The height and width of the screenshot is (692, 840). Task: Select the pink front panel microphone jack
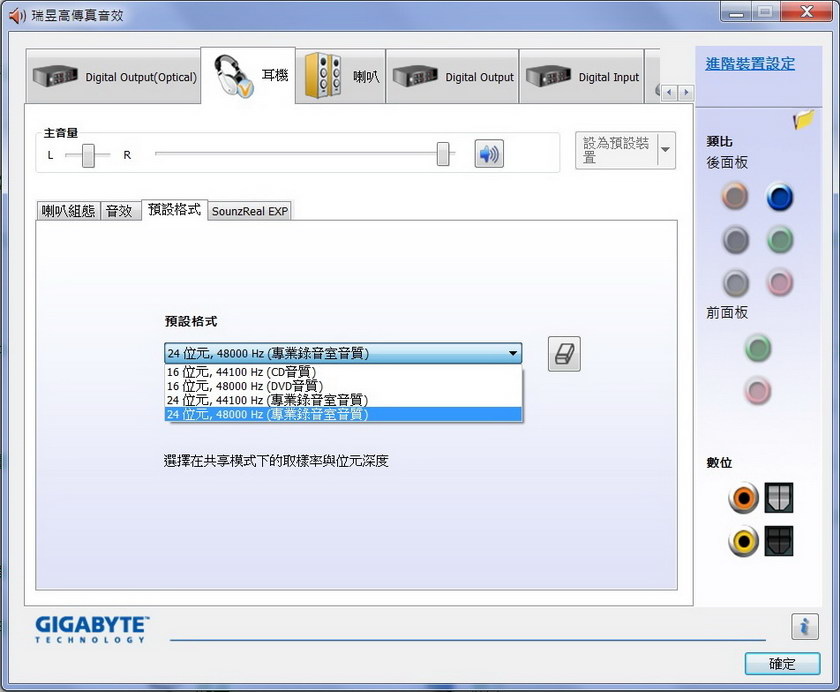(x=758, y=390)
